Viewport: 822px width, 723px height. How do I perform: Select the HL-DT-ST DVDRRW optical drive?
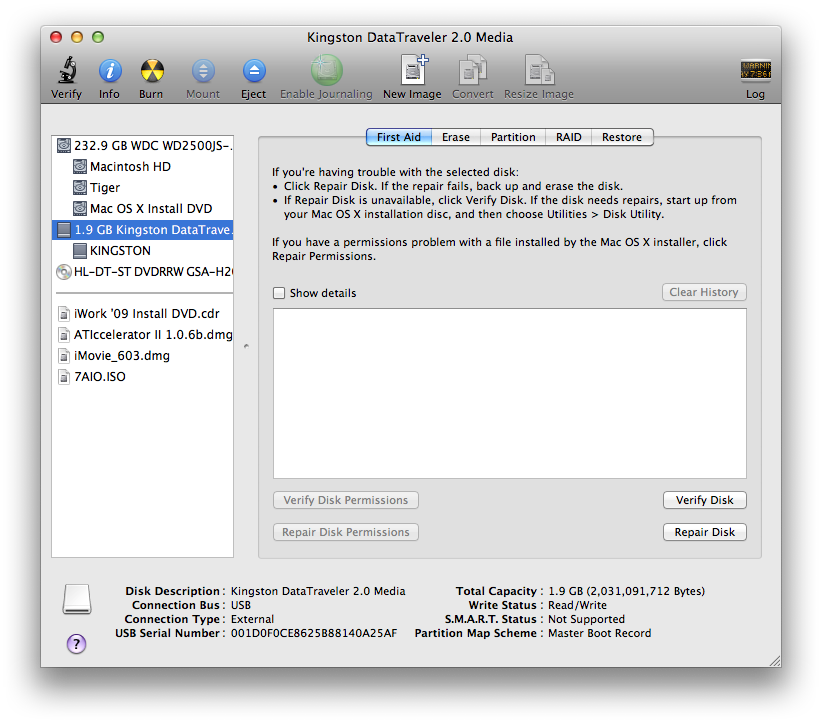pyautogui.click(x=143, y=272)
